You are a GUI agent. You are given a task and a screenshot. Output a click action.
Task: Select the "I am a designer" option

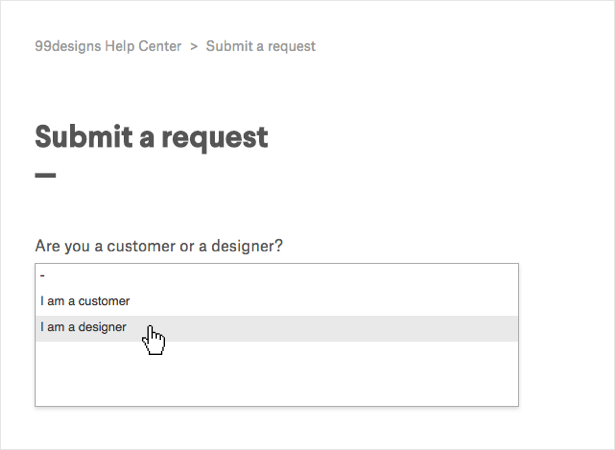(84, 327)
